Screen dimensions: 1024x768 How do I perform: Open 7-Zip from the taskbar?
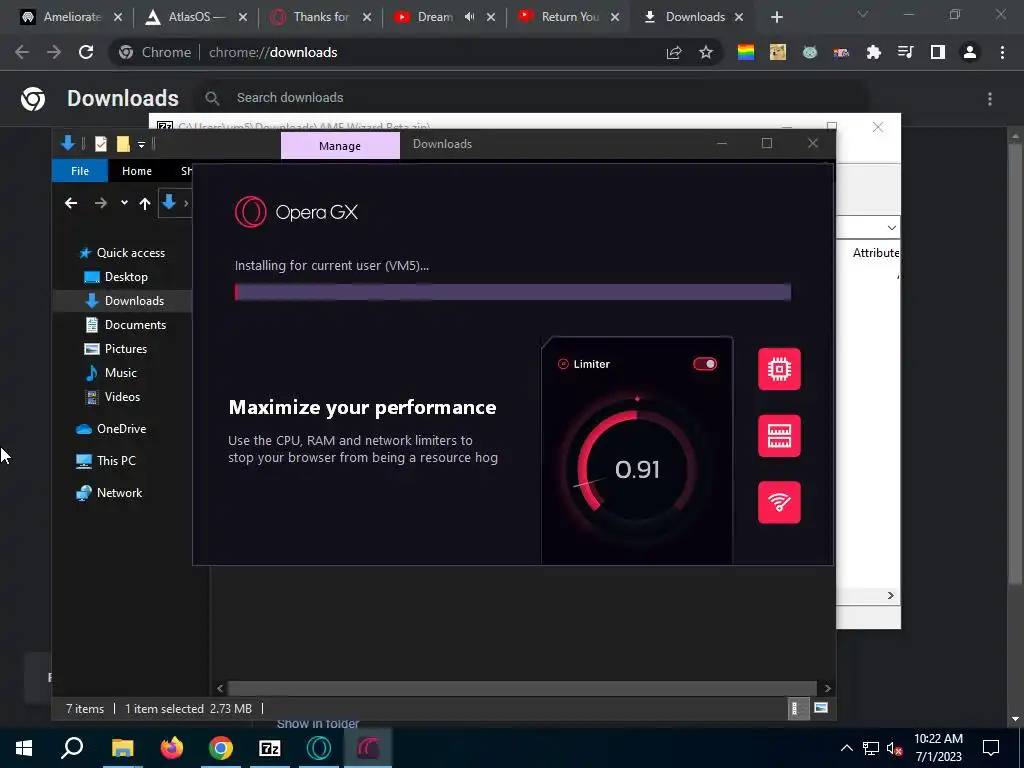pyautogui.click(x=270, y=748)
